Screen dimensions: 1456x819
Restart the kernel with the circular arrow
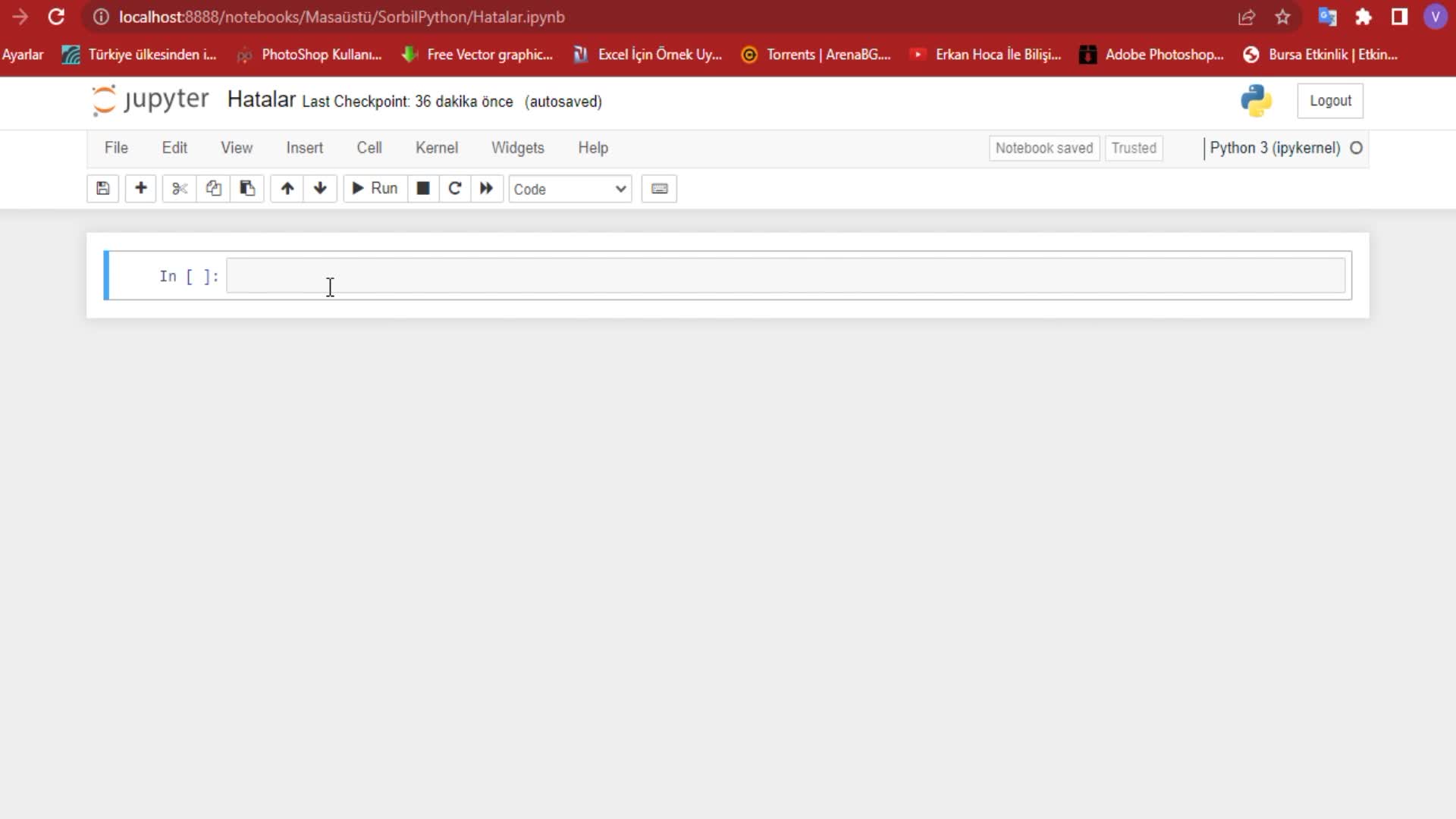click(x=455, y=189)
